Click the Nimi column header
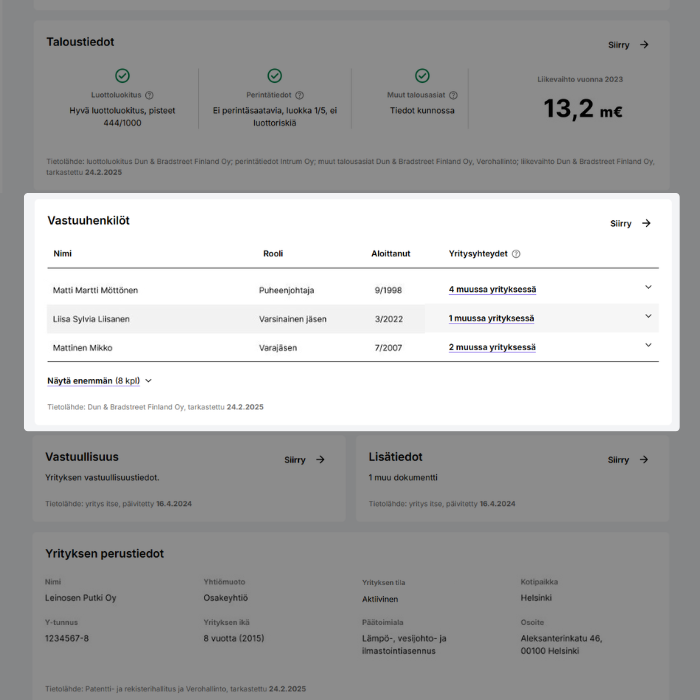 [63, 254]
